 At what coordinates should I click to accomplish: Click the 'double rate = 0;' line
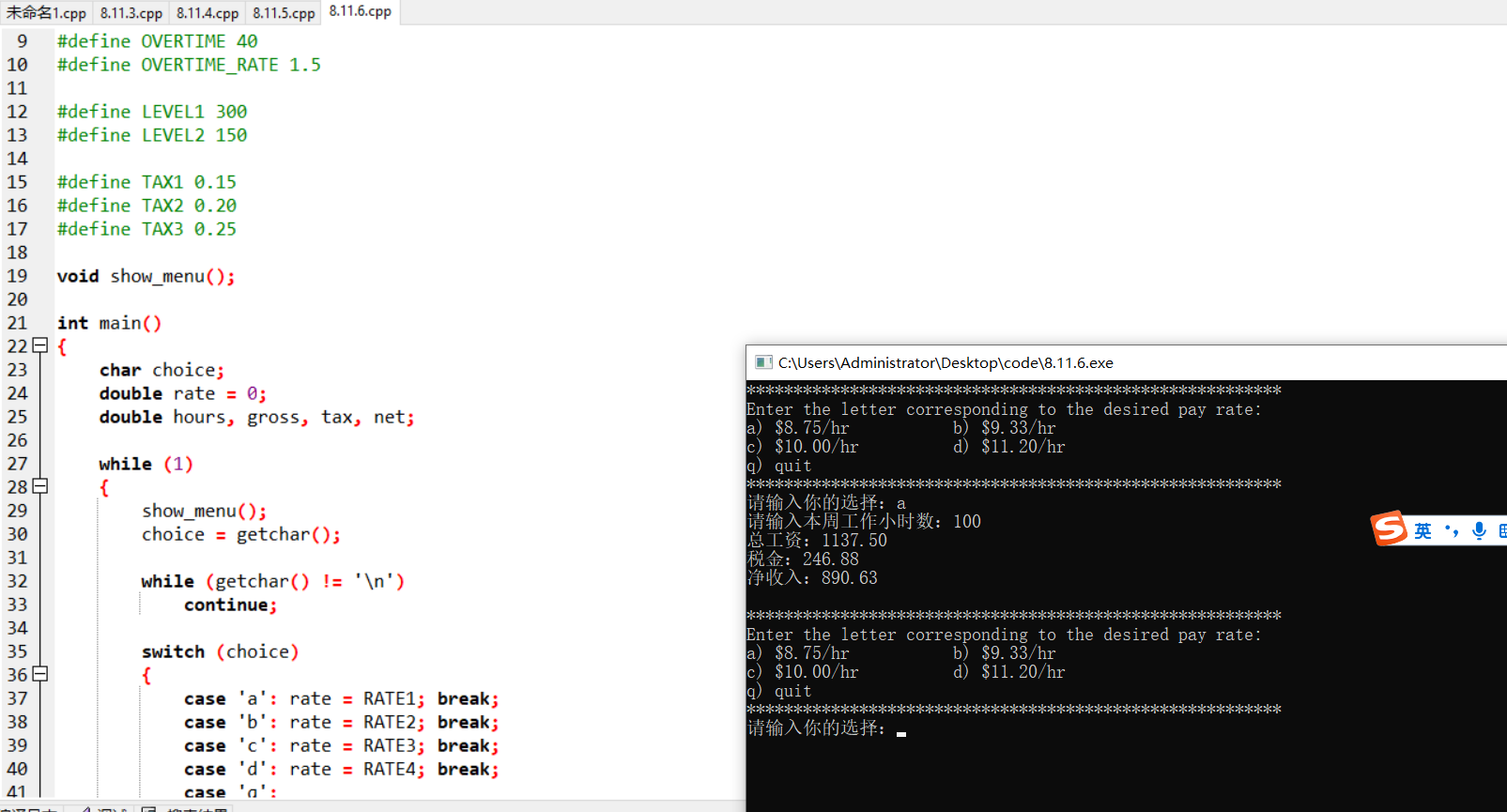(183, 393)
